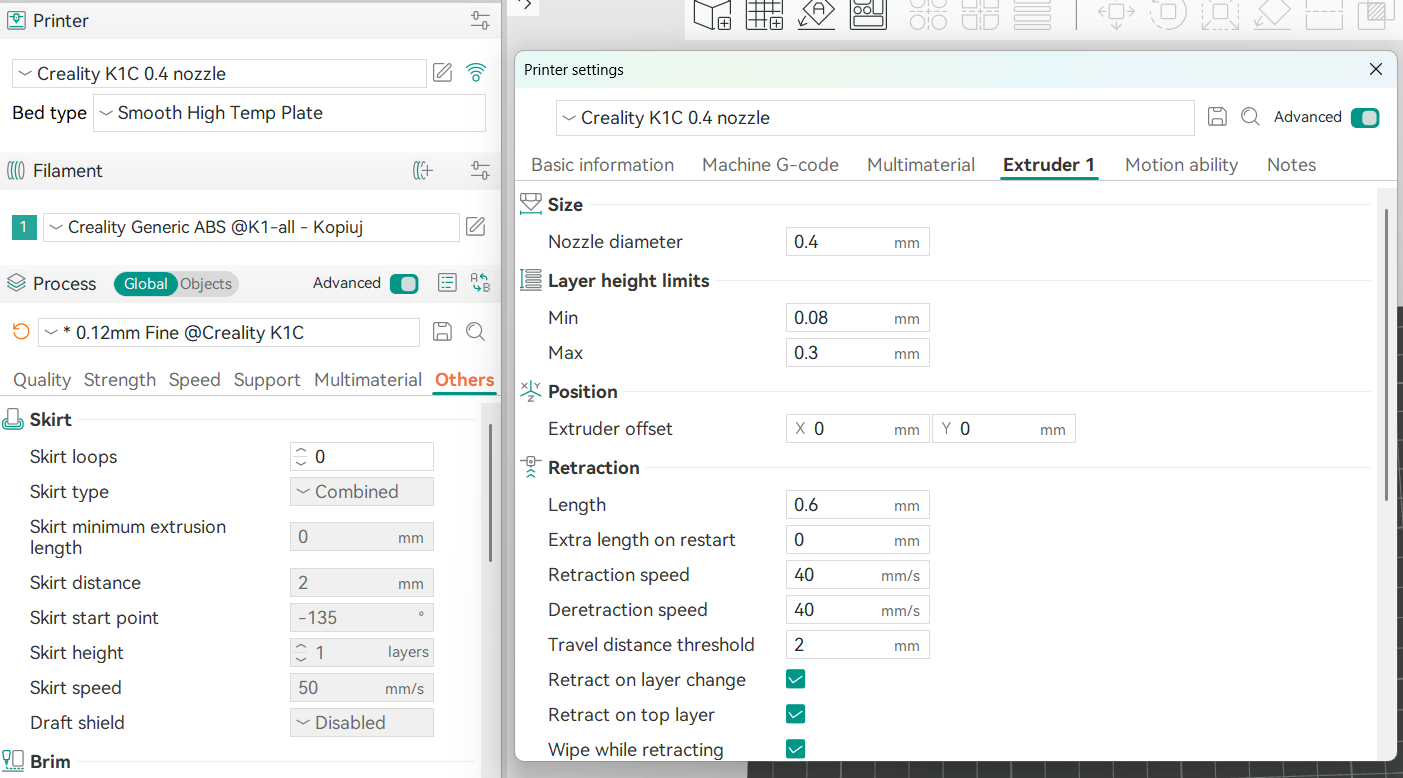The image size is (1403, 778).
Task: Open compare presets icon in Process row
Action: click(480, 283)
